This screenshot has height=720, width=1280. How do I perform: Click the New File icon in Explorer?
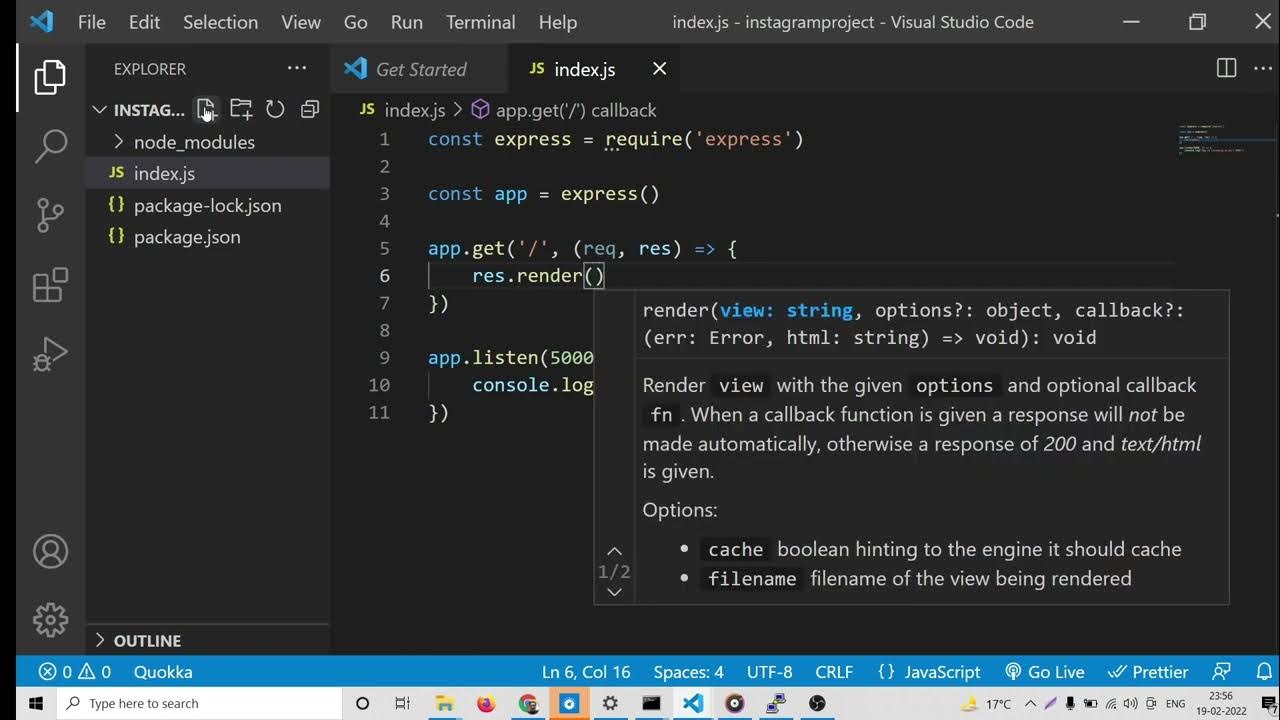206,109
